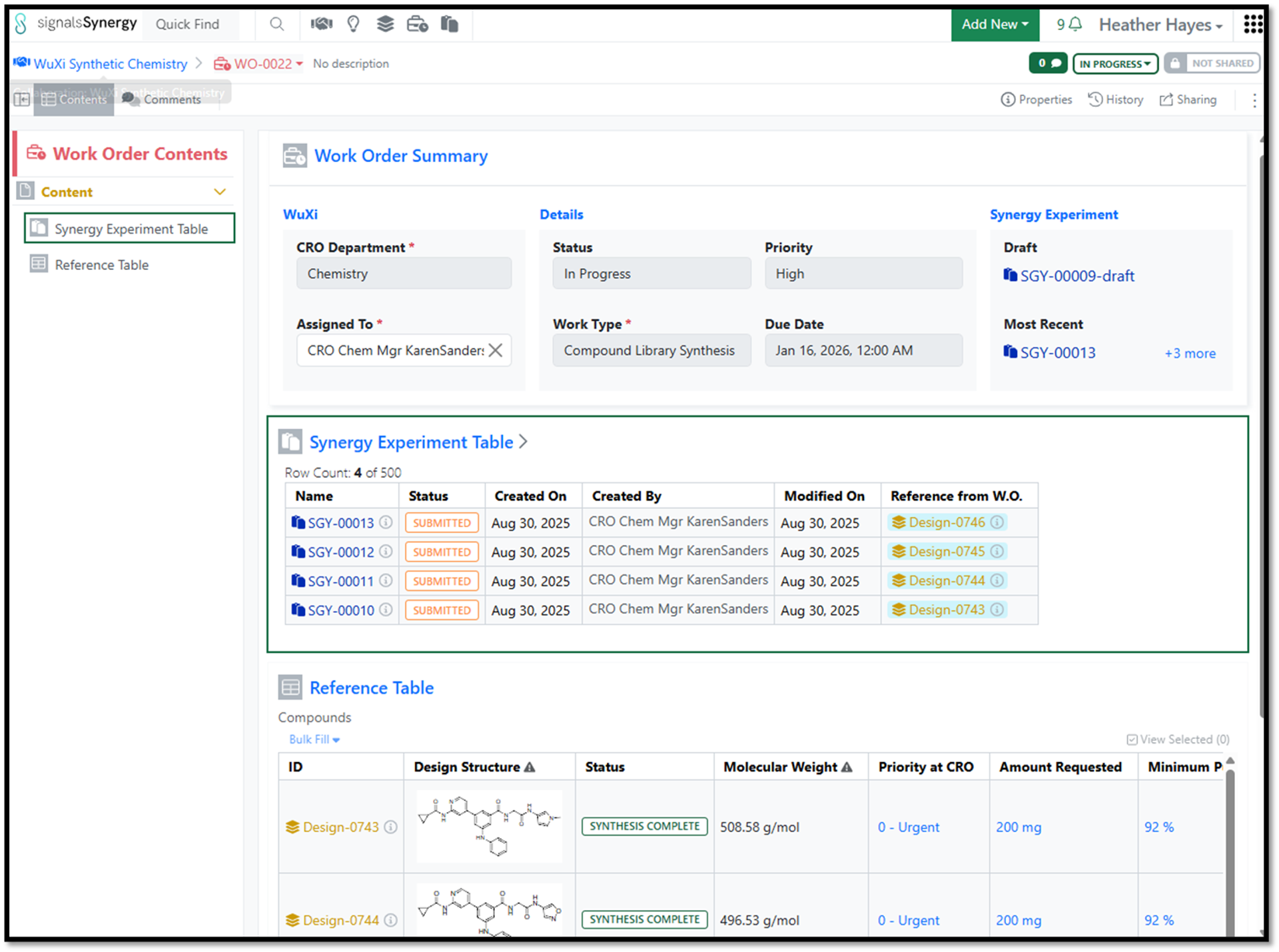Click the Design-0744 structure thumbnail
The width and height of the screenshot is (1279, 952).
[x=490, y=910]
